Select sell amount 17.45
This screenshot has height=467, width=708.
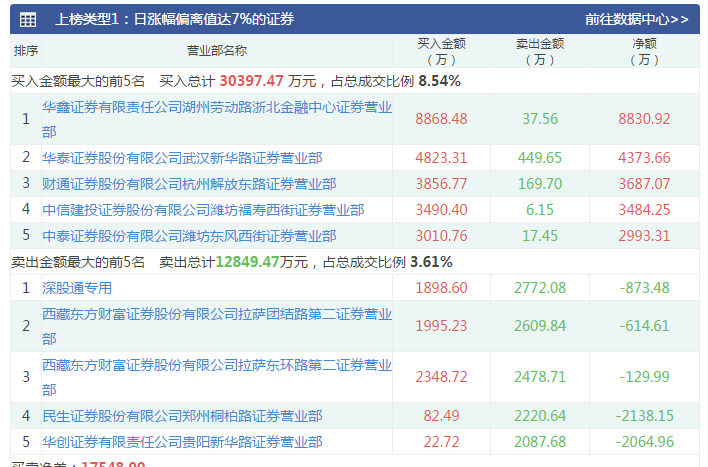(540, 236)
